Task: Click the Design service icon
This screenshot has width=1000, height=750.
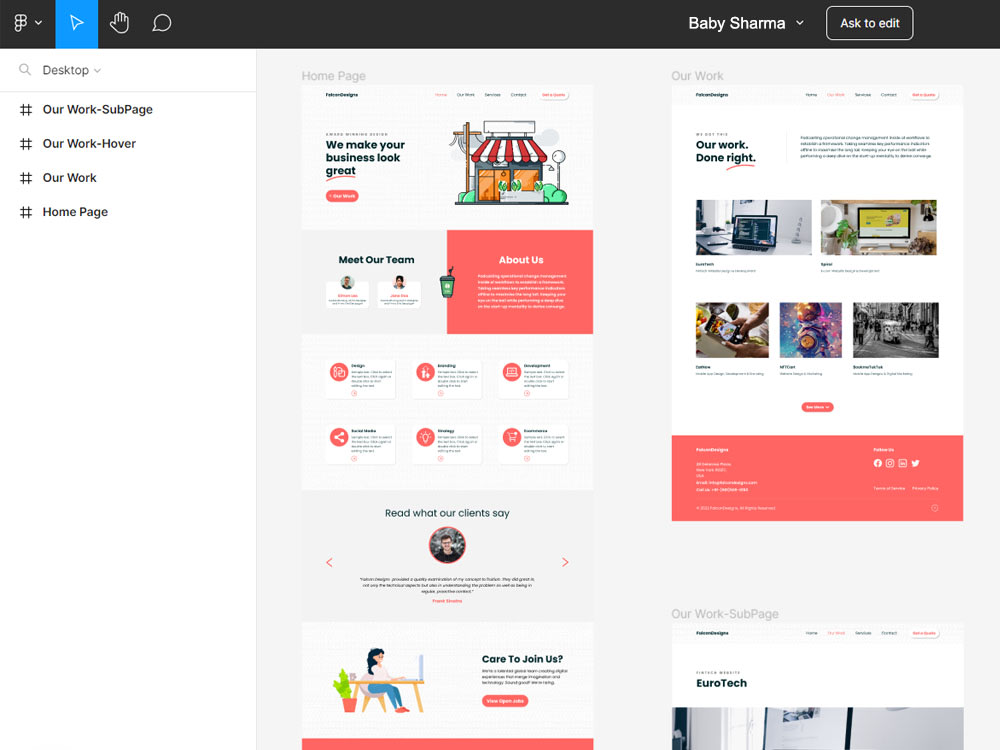Action: click(x=339, y=372)
